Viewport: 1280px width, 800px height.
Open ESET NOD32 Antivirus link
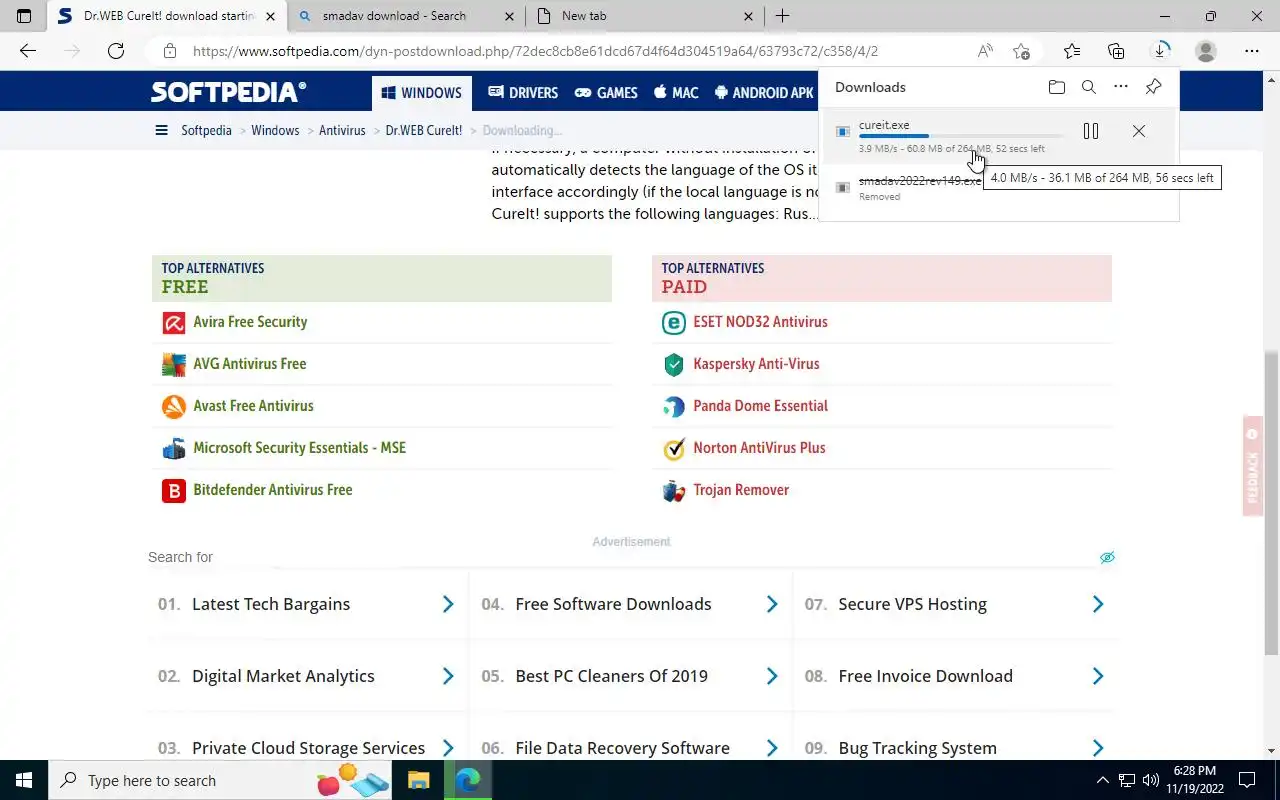pos(760,322)
